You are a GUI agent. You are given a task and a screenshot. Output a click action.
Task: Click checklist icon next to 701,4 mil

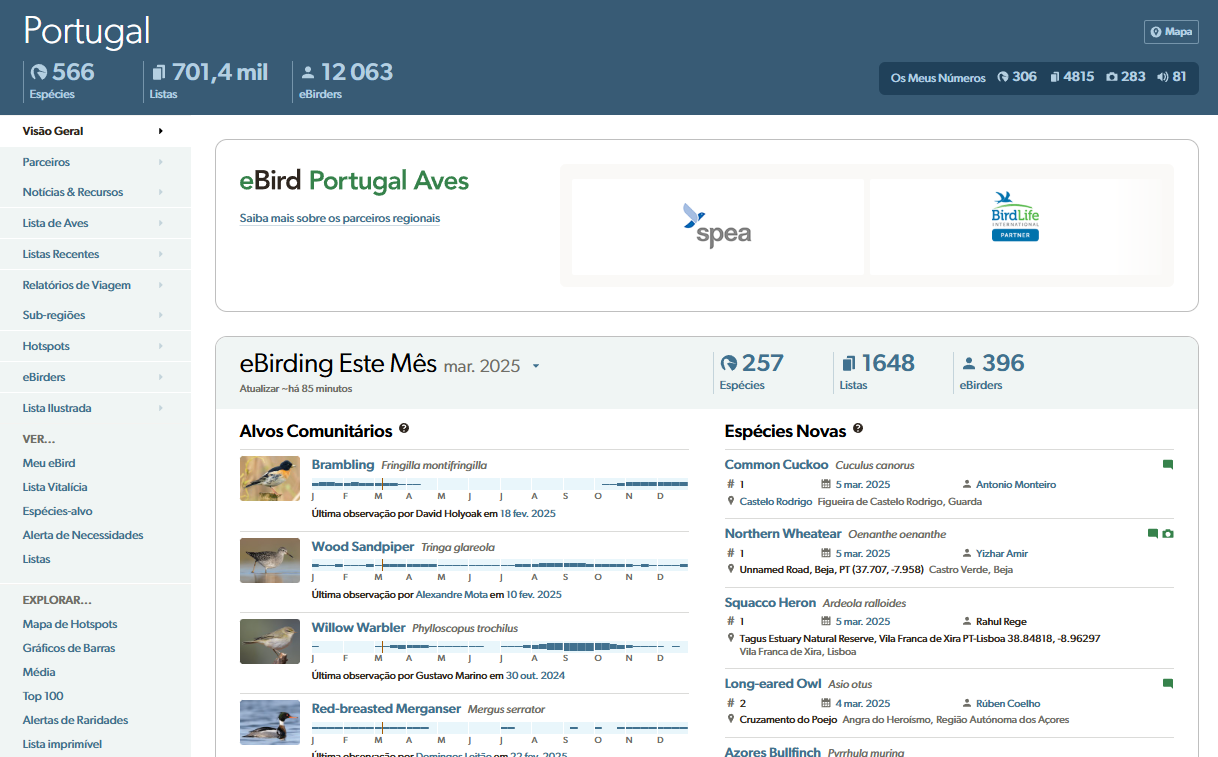(159, 72)
